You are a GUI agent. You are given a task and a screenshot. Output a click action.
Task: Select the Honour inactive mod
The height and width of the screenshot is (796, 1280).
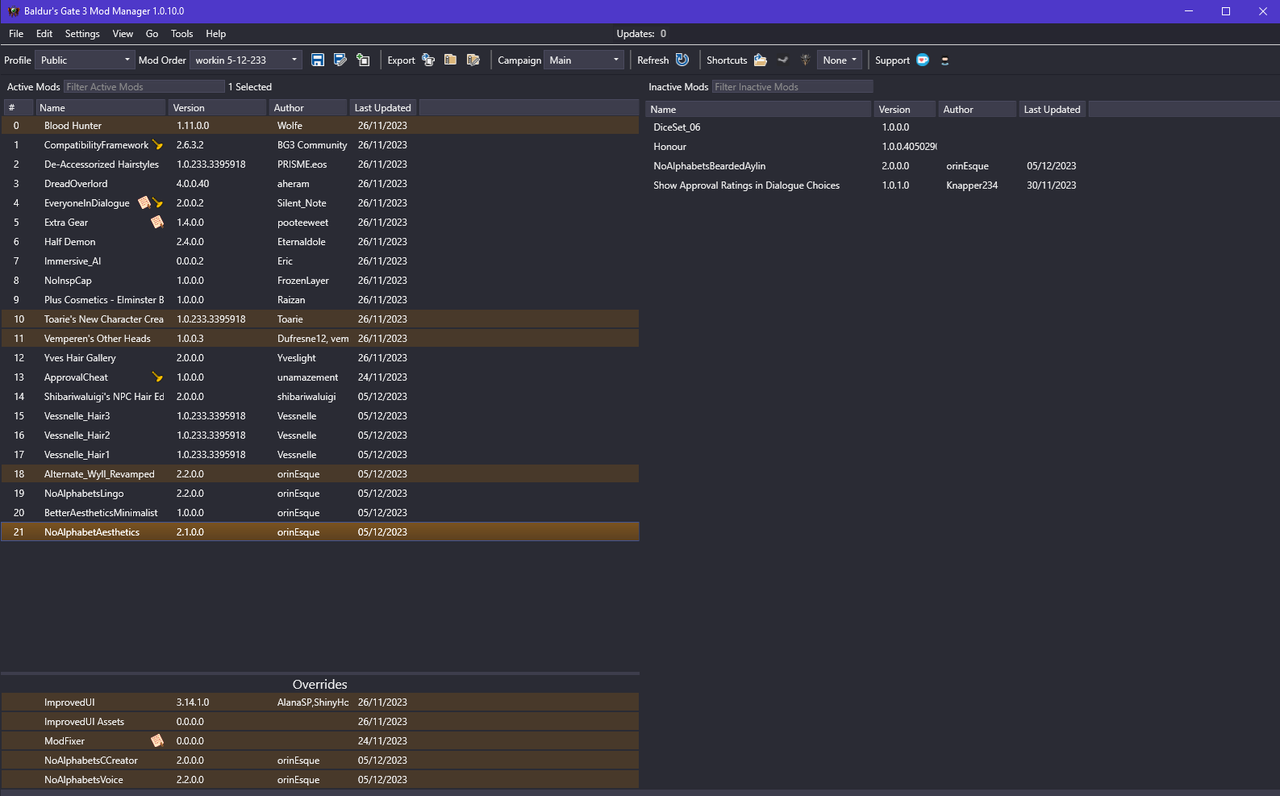(962, 147)
